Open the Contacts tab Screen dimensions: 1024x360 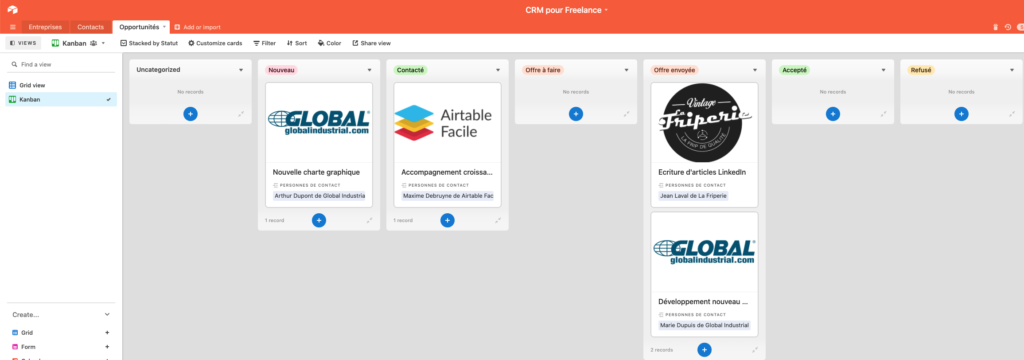pyautogui.click(x=90, y=27)
